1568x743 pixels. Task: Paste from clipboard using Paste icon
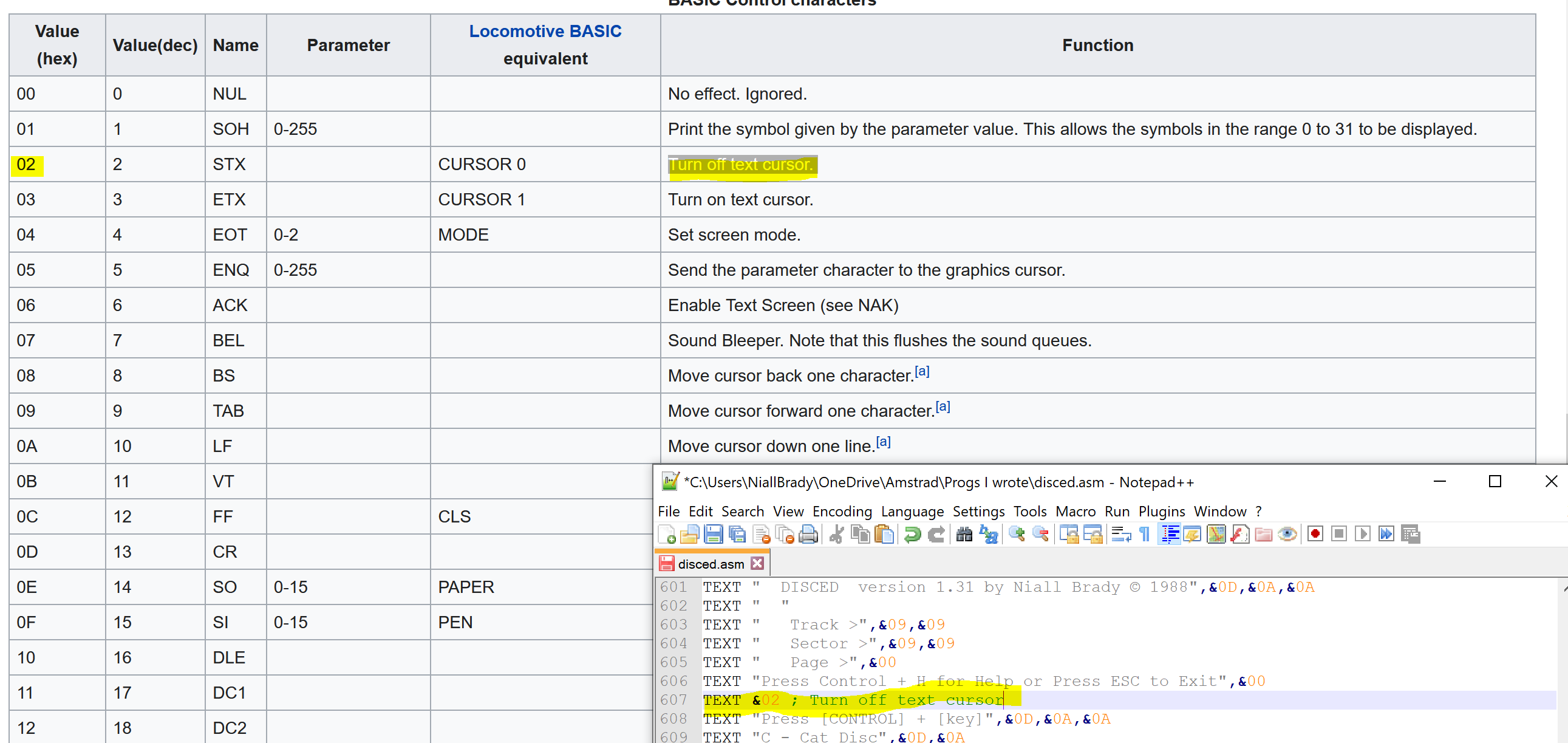(x=884, y=535)
